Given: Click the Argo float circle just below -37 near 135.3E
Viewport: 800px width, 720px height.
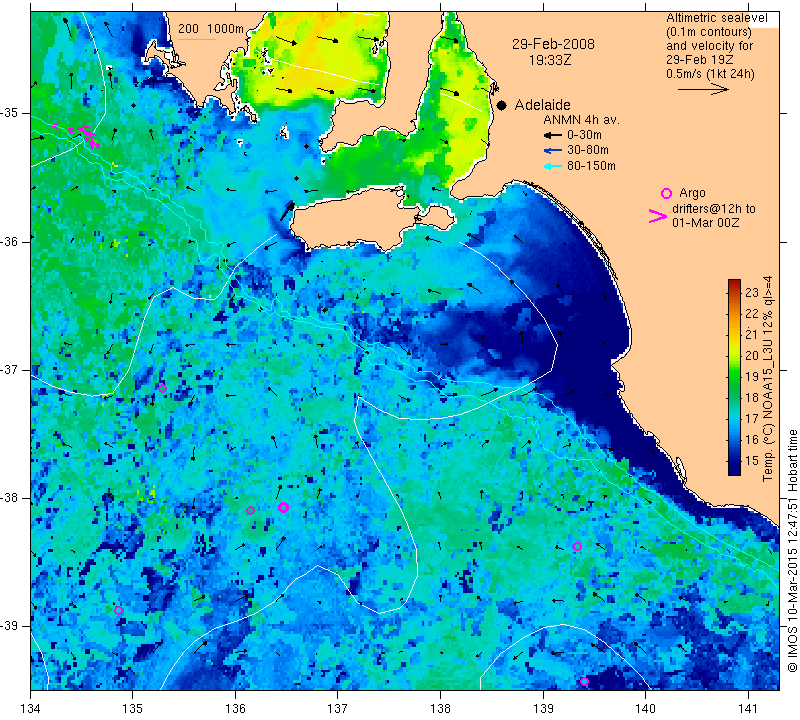Looking at the screenshot, I should [x=162, y=388].
